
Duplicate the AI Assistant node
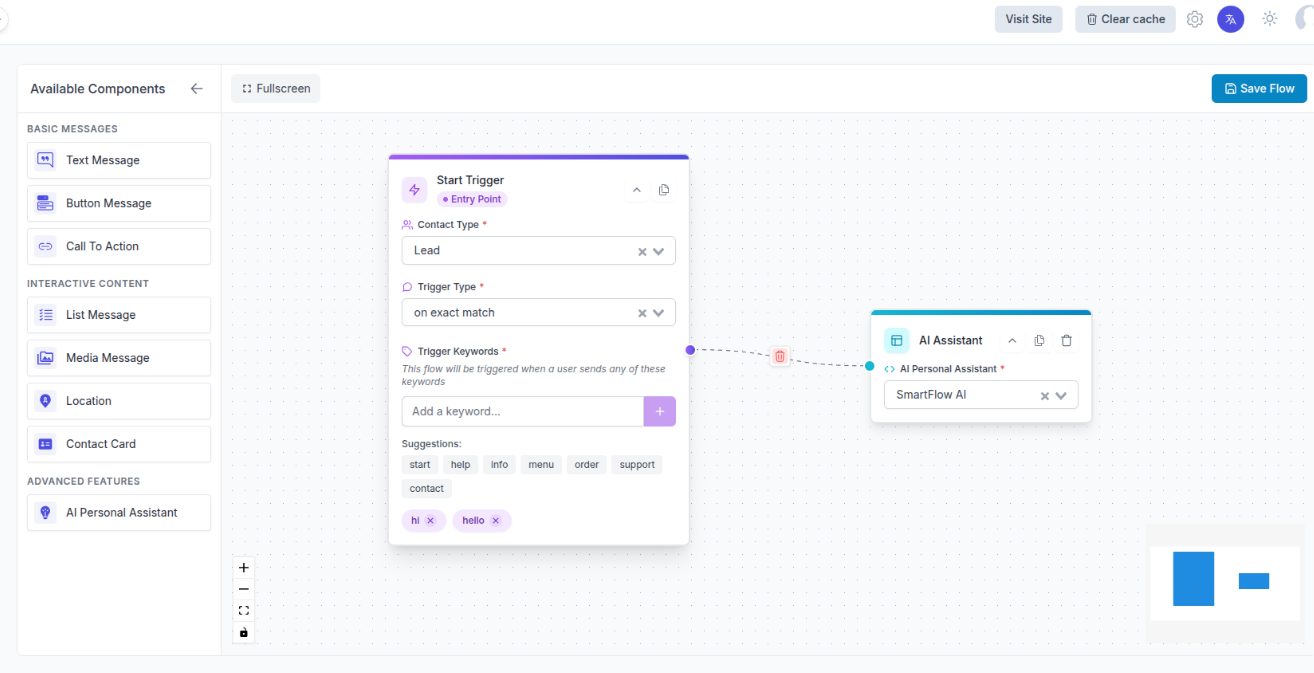(x=1039, y=340)
